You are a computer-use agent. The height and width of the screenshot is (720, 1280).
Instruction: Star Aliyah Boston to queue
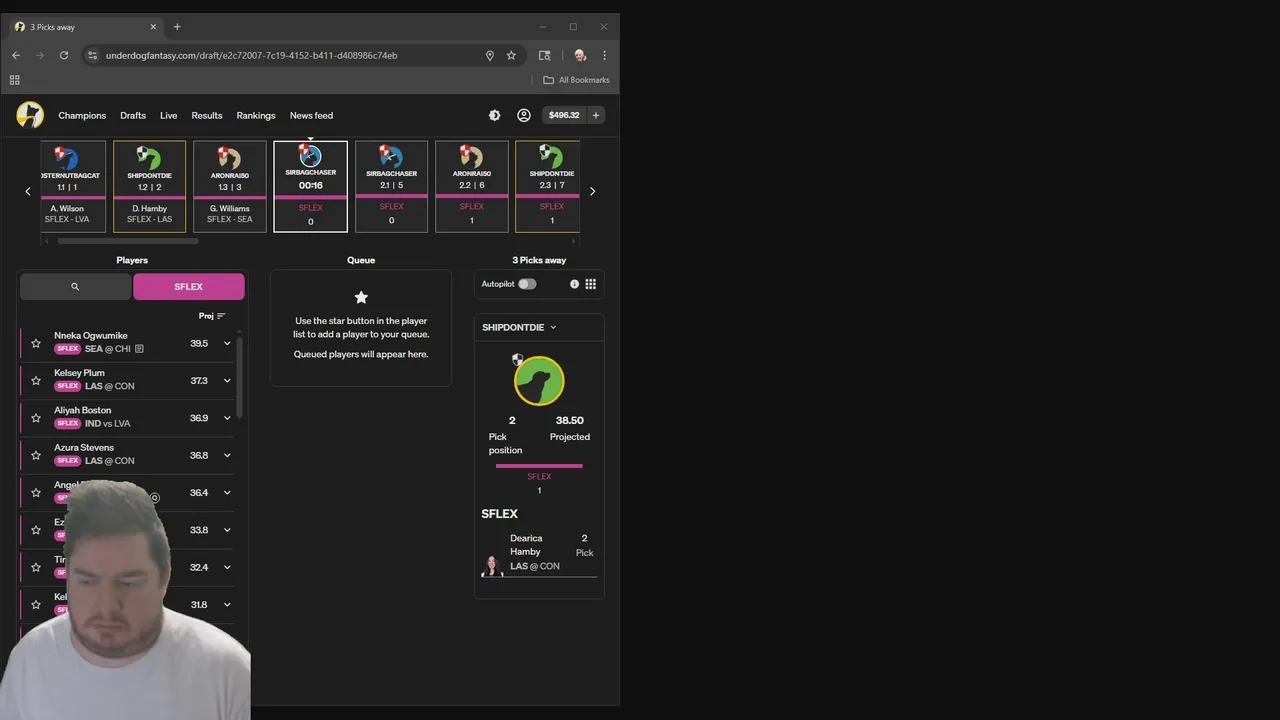click(x=36, y=418)
